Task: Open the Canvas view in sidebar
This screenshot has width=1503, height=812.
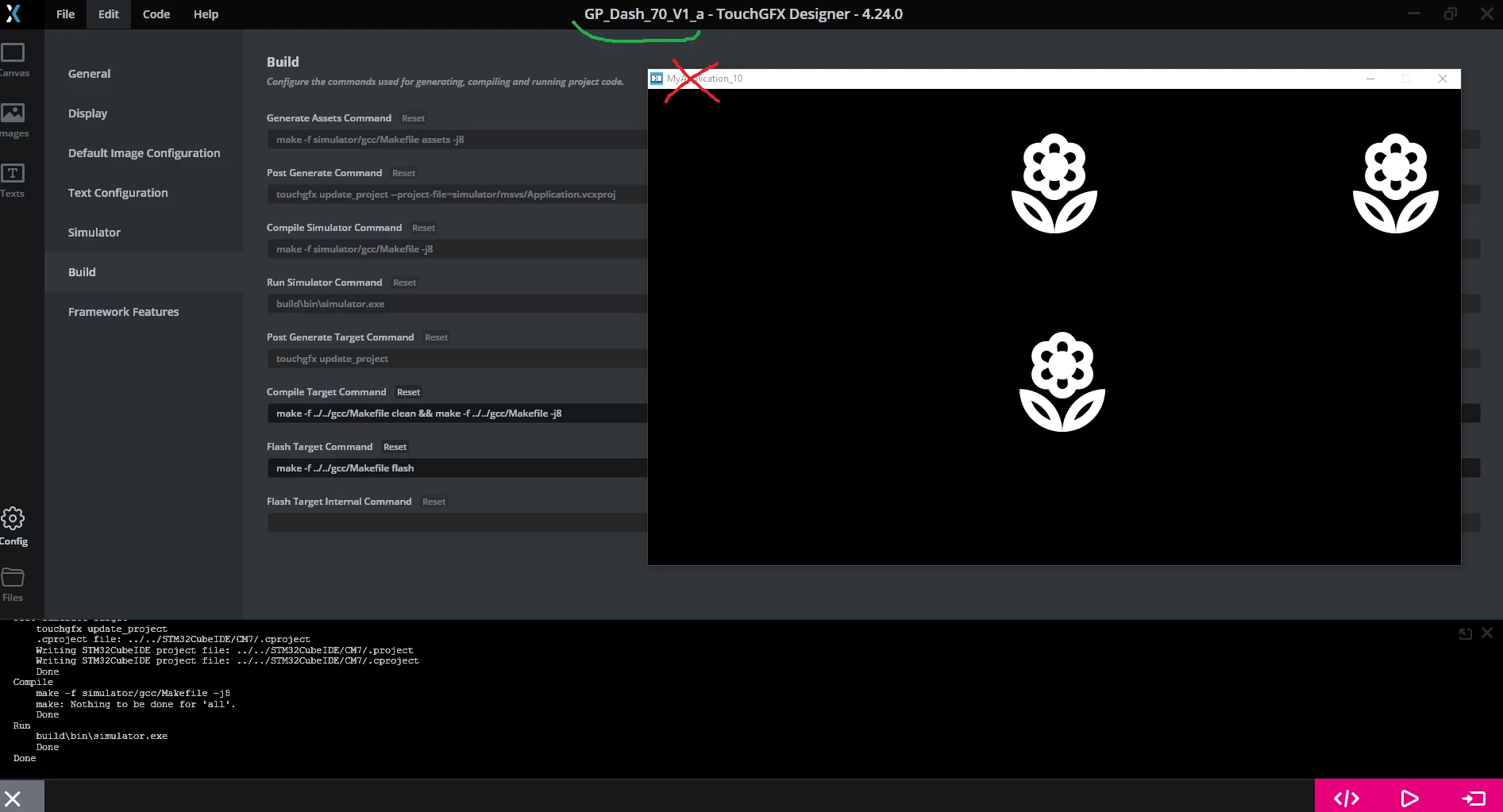Action: [x=13, y=60]
